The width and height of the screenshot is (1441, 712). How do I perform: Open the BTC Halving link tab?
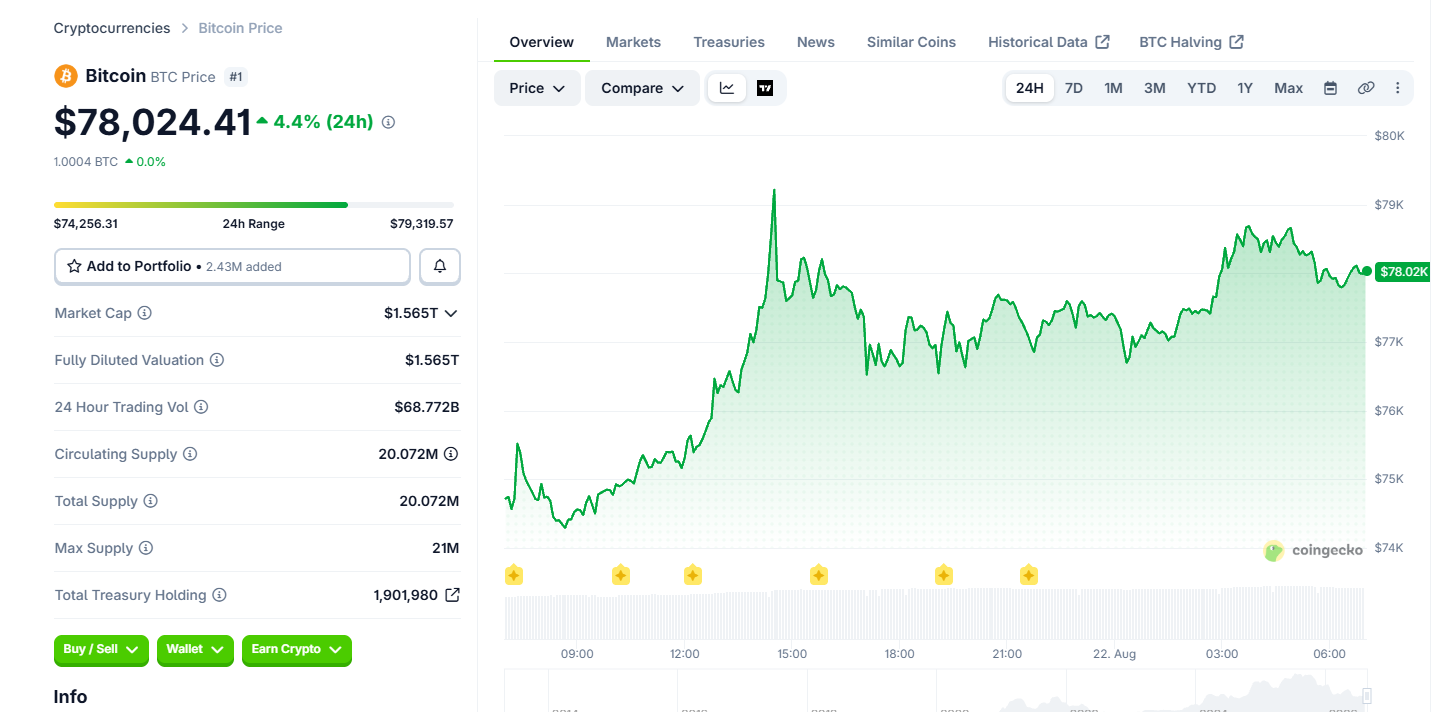1192,42
